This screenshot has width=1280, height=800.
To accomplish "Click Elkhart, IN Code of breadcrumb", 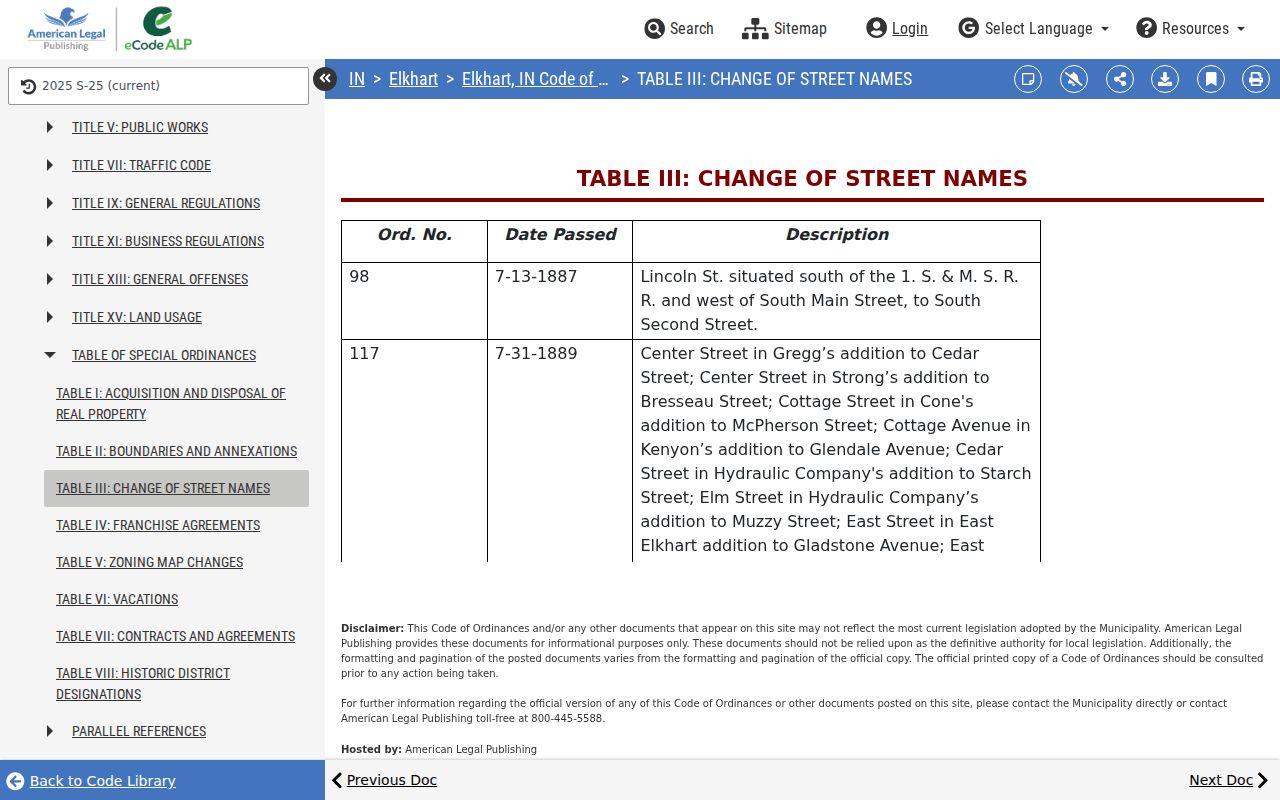I will pyautogui.click(x=535, y=79).
